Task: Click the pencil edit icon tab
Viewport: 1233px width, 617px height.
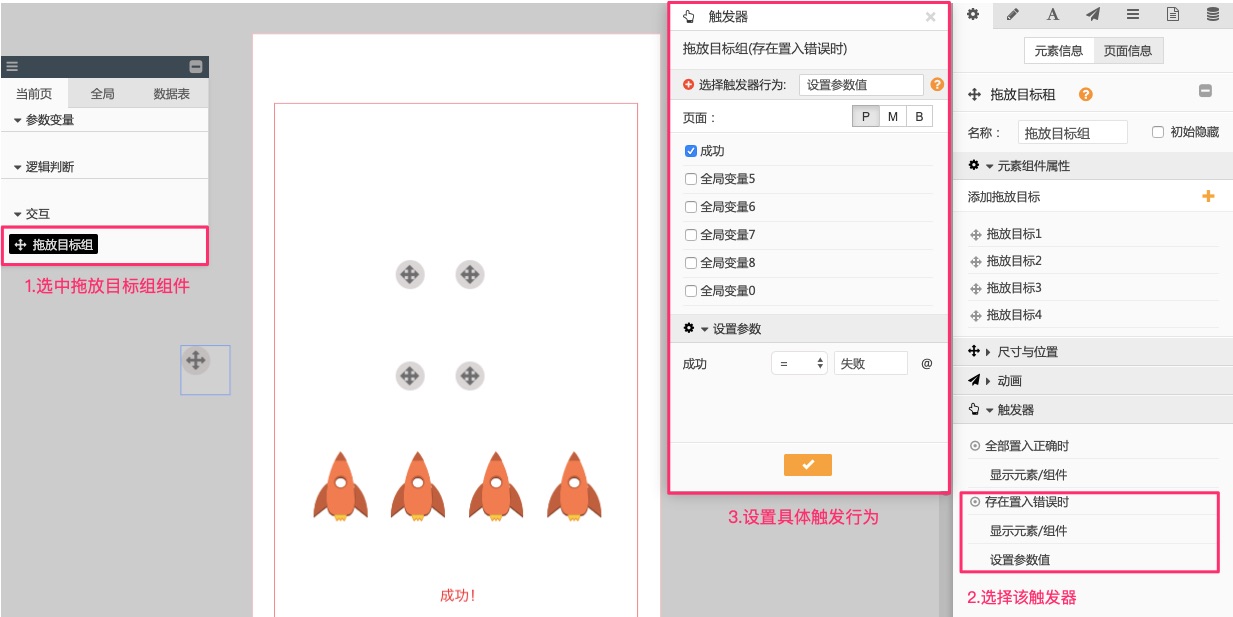Action: coord(1013,14)
